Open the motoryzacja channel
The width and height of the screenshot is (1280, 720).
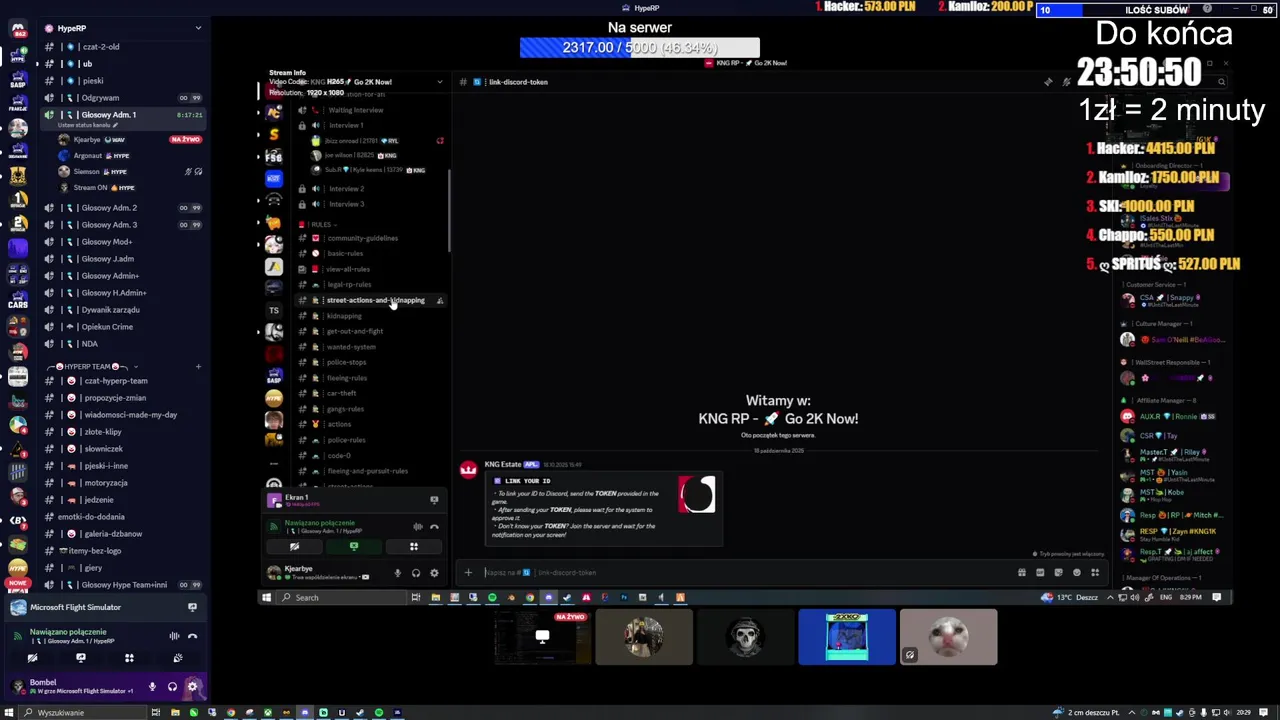tap(122, 483)
